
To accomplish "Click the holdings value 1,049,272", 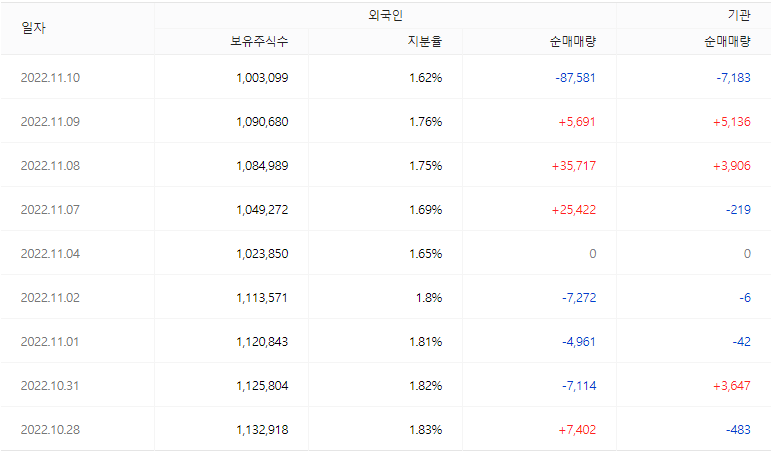I will point(262,210).
